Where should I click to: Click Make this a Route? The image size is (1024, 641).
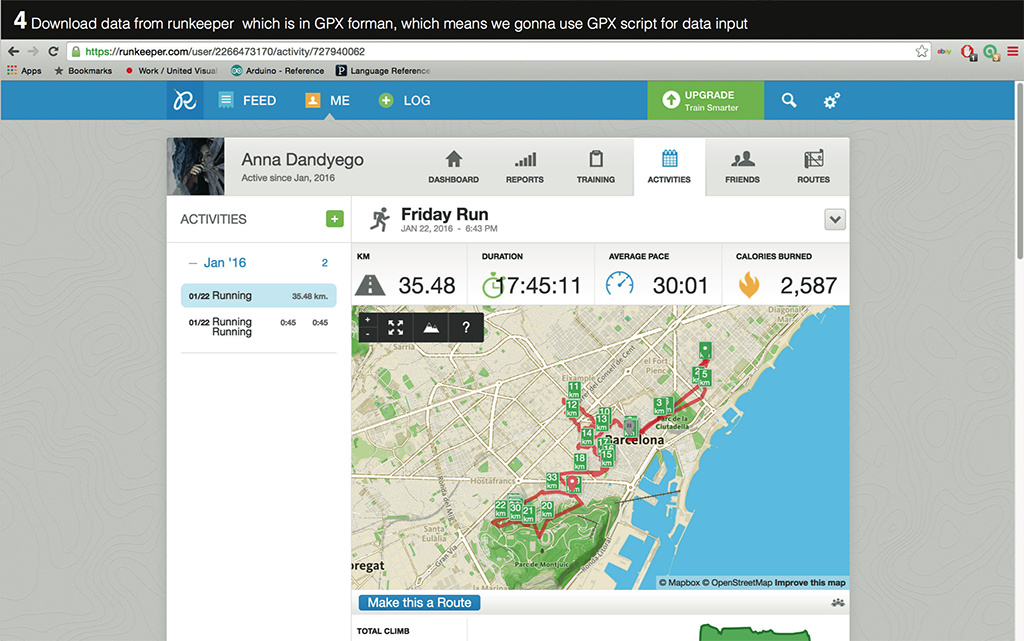(x=419, y=602)
